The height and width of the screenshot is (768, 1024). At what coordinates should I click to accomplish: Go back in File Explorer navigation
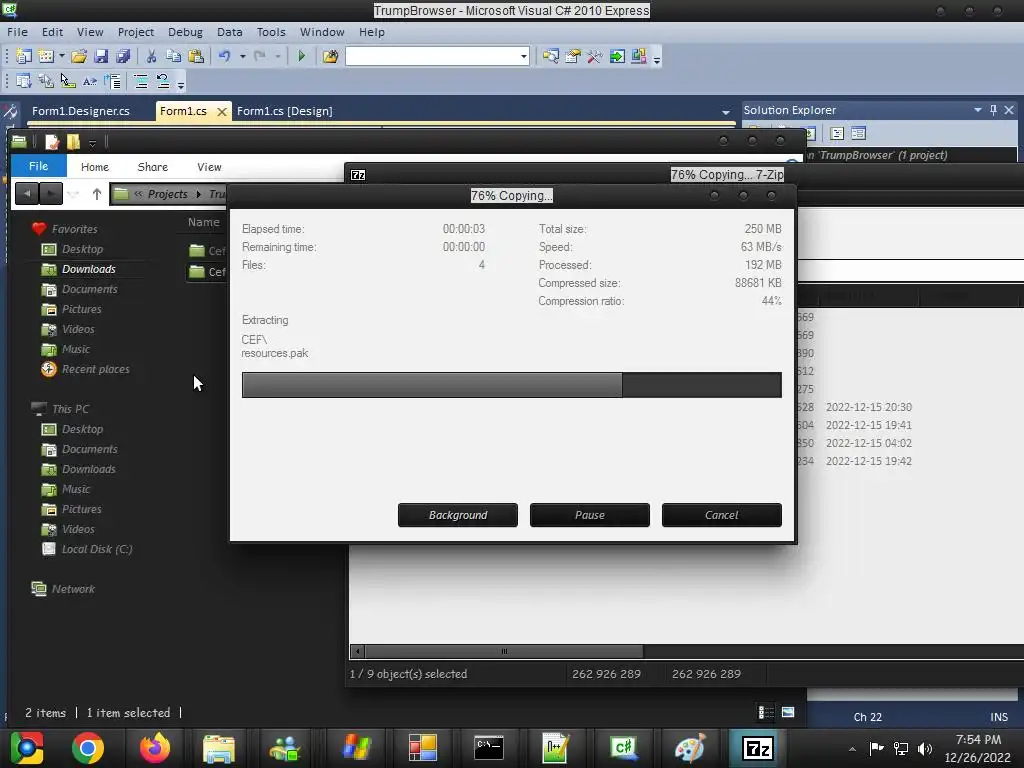pos(27,194)
